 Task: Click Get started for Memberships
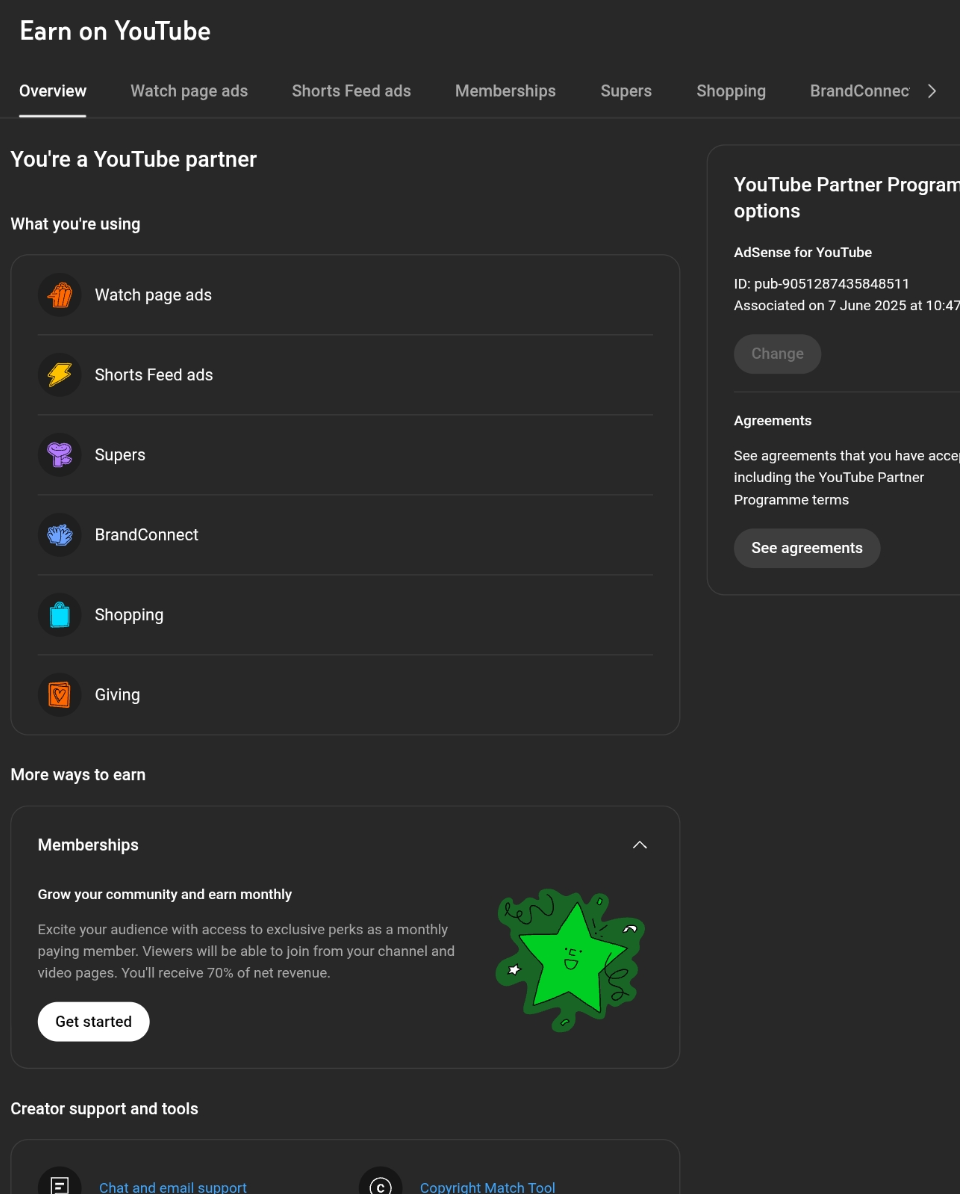(94, 1021)
